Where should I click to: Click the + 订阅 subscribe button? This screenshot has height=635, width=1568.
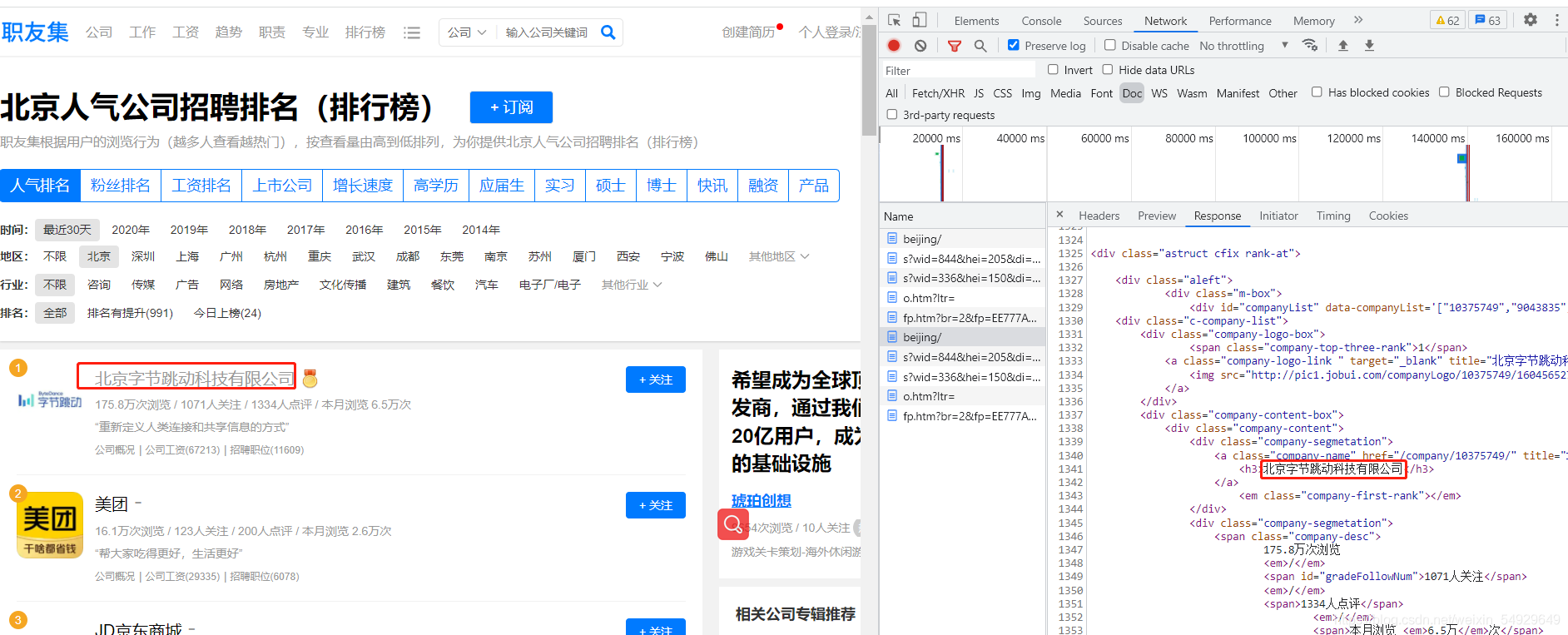[511, 107]
